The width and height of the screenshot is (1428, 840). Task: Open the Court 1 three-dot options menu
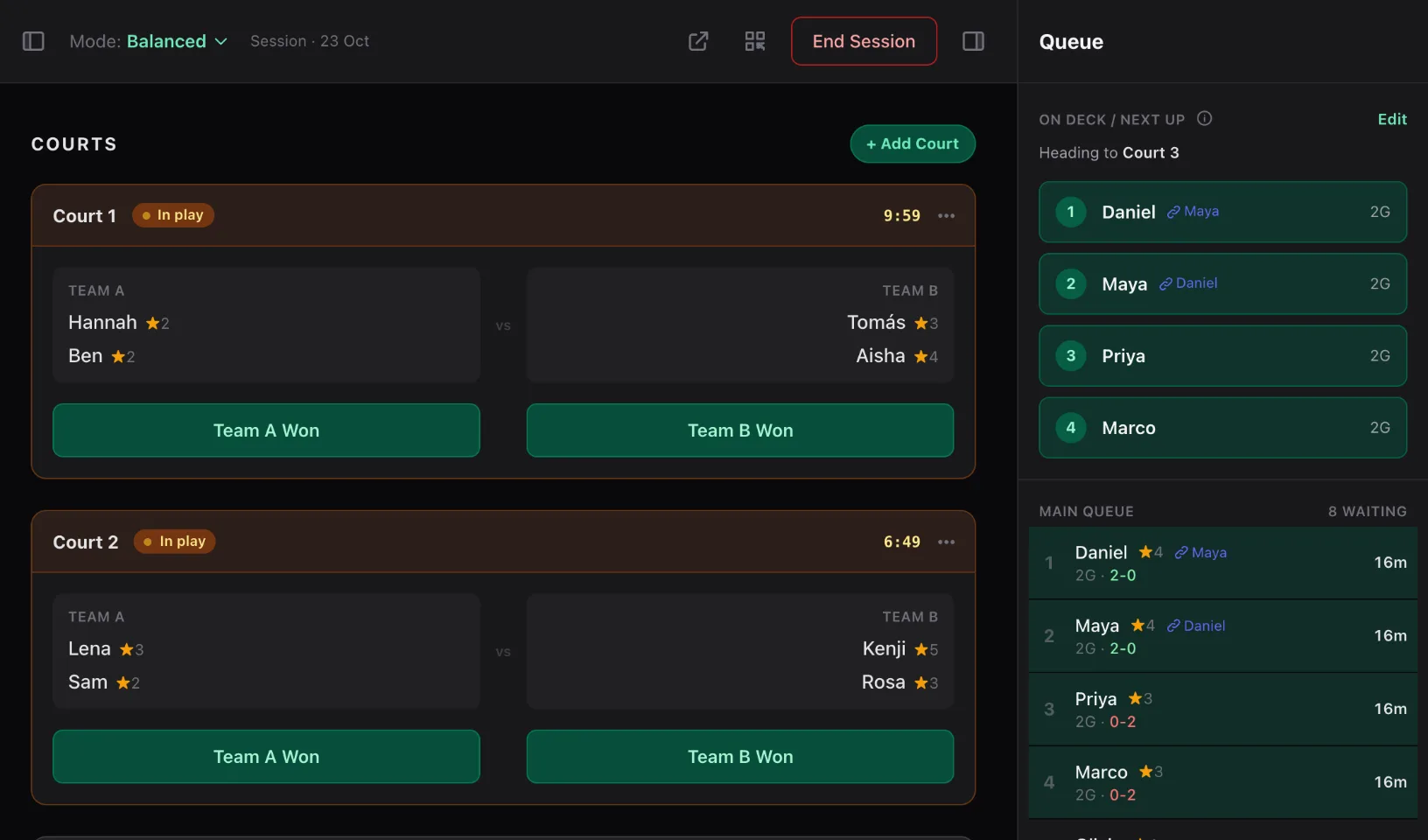tap(947, 215)
